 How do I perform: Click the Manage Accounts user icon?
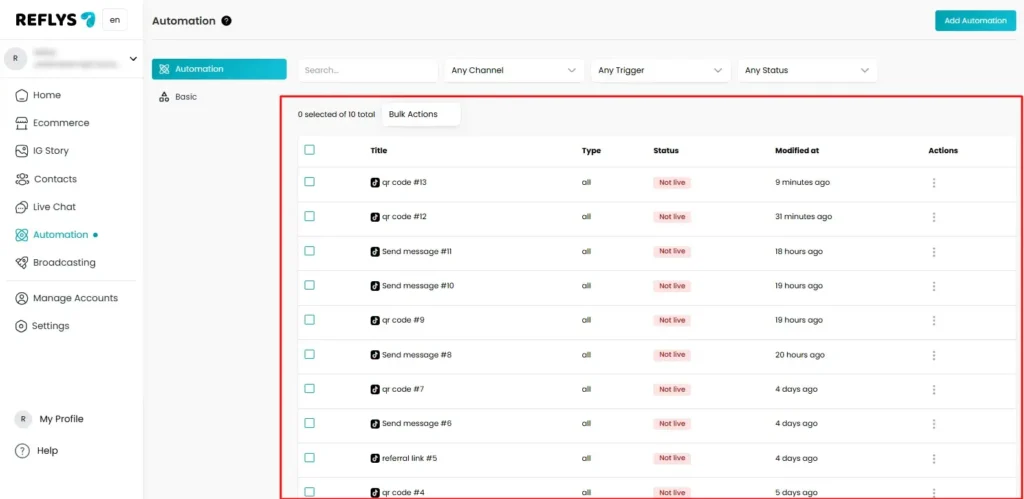click(x=22, y=298)
